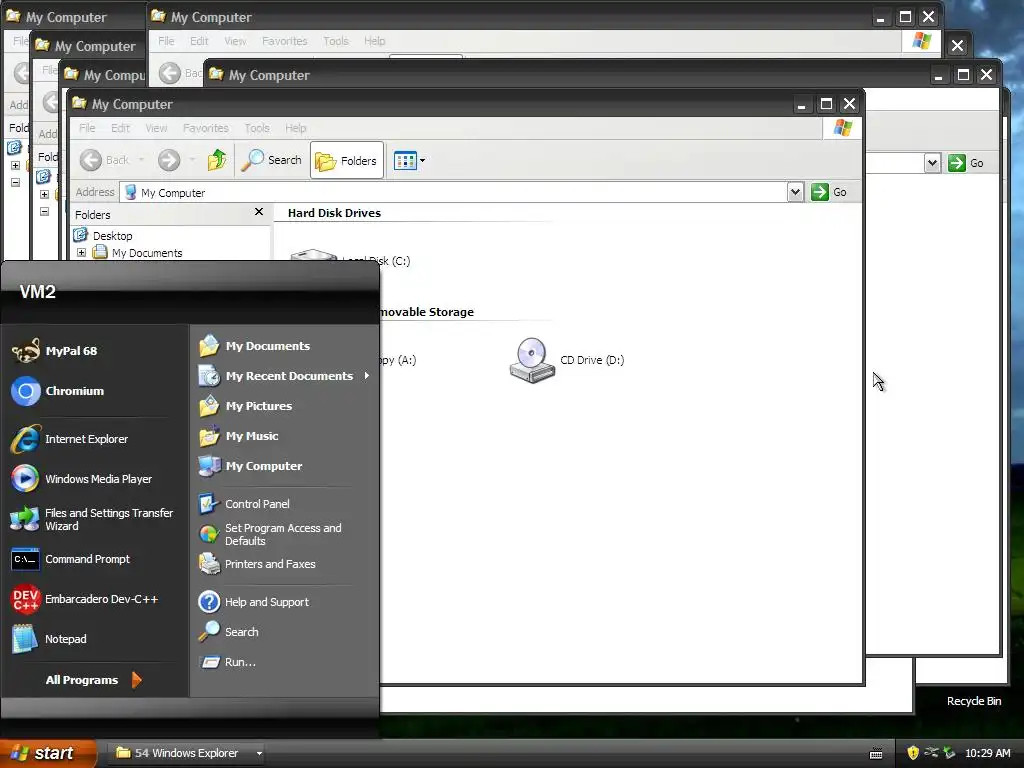Open Favorites menu in topmost rear window
The width and height of the screenshot is (1024, 768).
tap(284, 41)
